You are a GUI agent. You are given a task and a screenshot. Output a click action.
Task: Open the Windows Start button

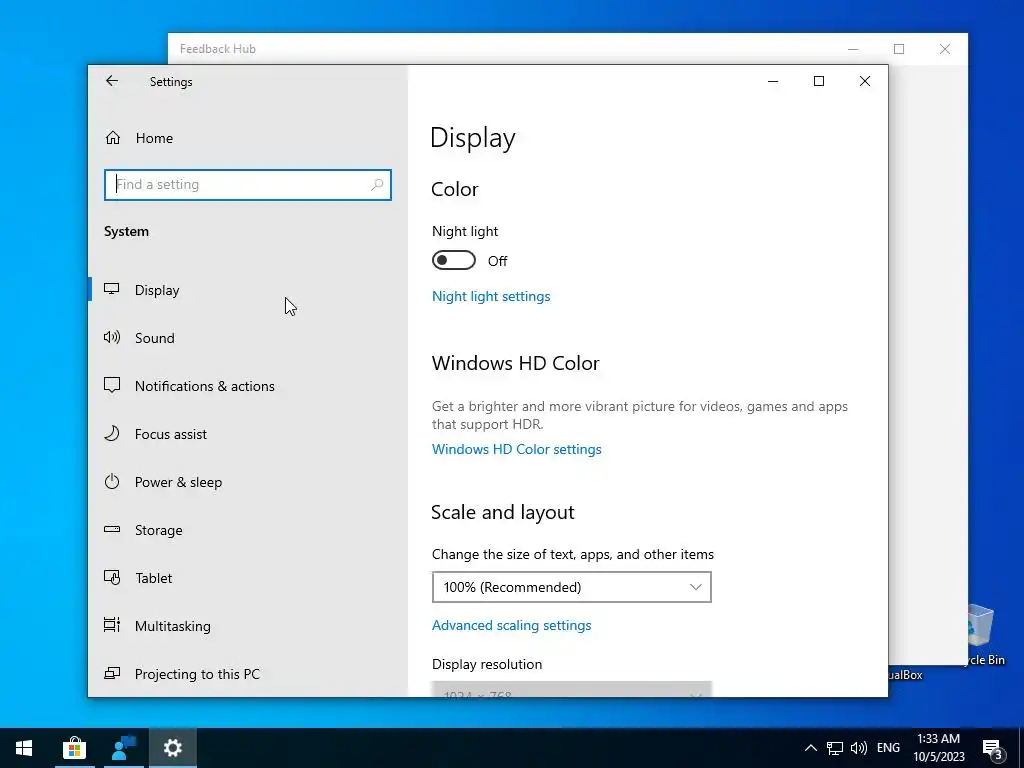[x=24, y=748]
